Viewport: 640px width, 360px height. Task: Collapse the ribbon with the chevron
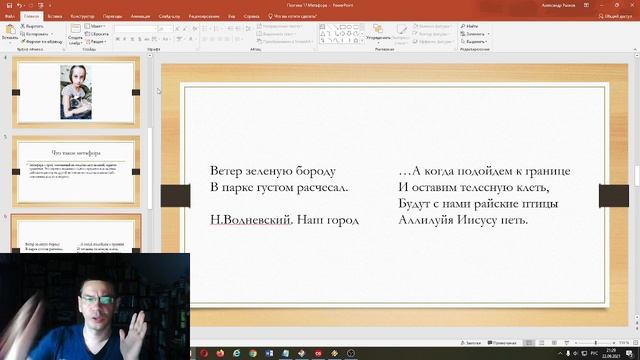(635, 49)
